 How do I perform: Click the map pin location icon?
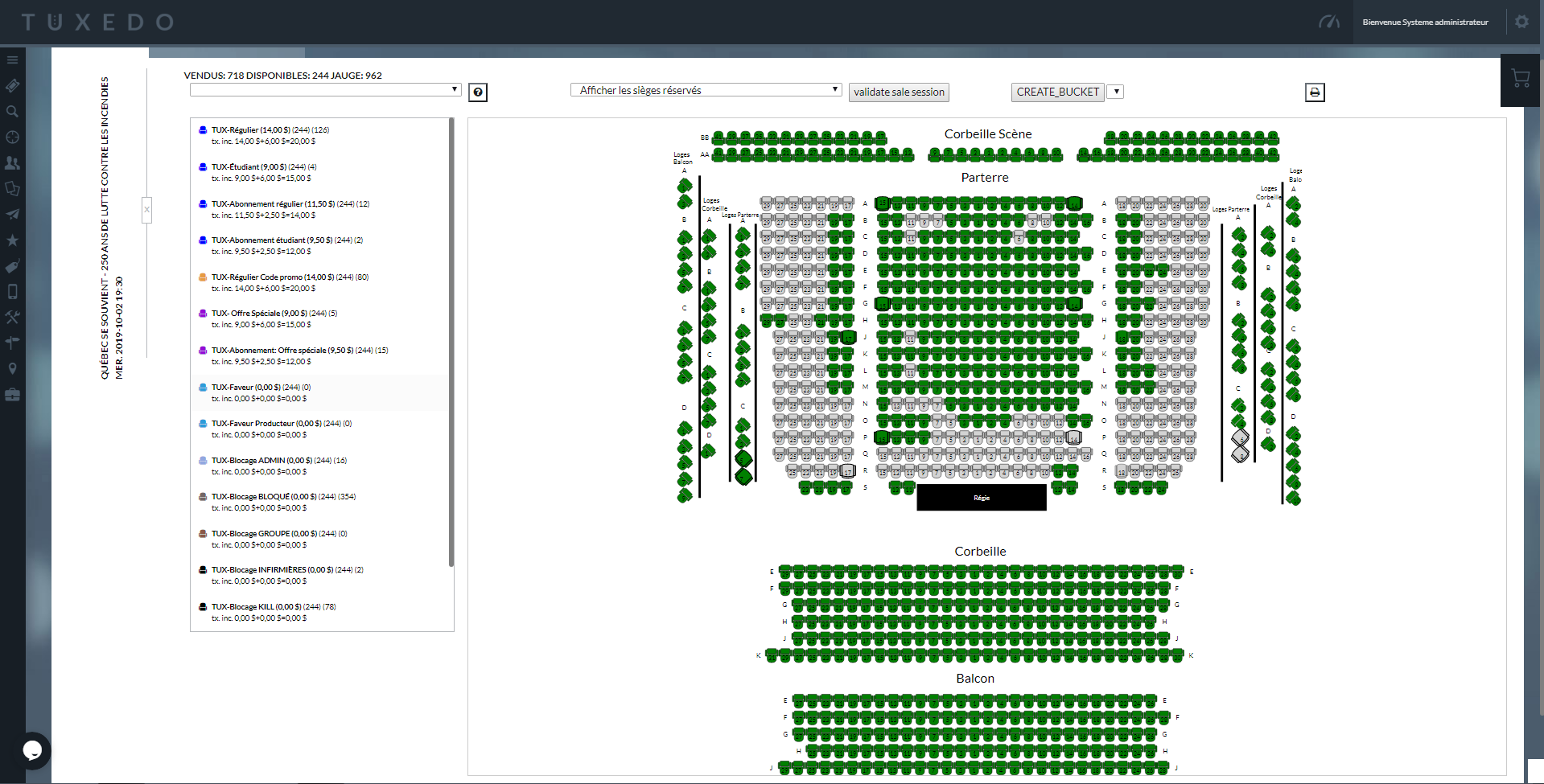(12, 368)
